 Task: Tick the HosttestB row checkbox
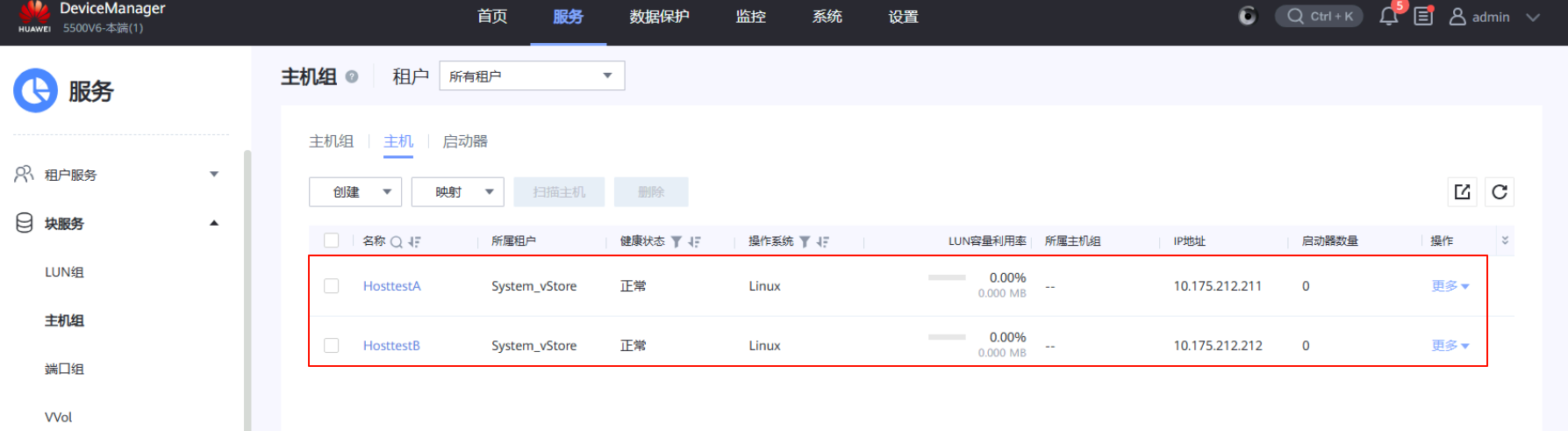click(332, 346)
